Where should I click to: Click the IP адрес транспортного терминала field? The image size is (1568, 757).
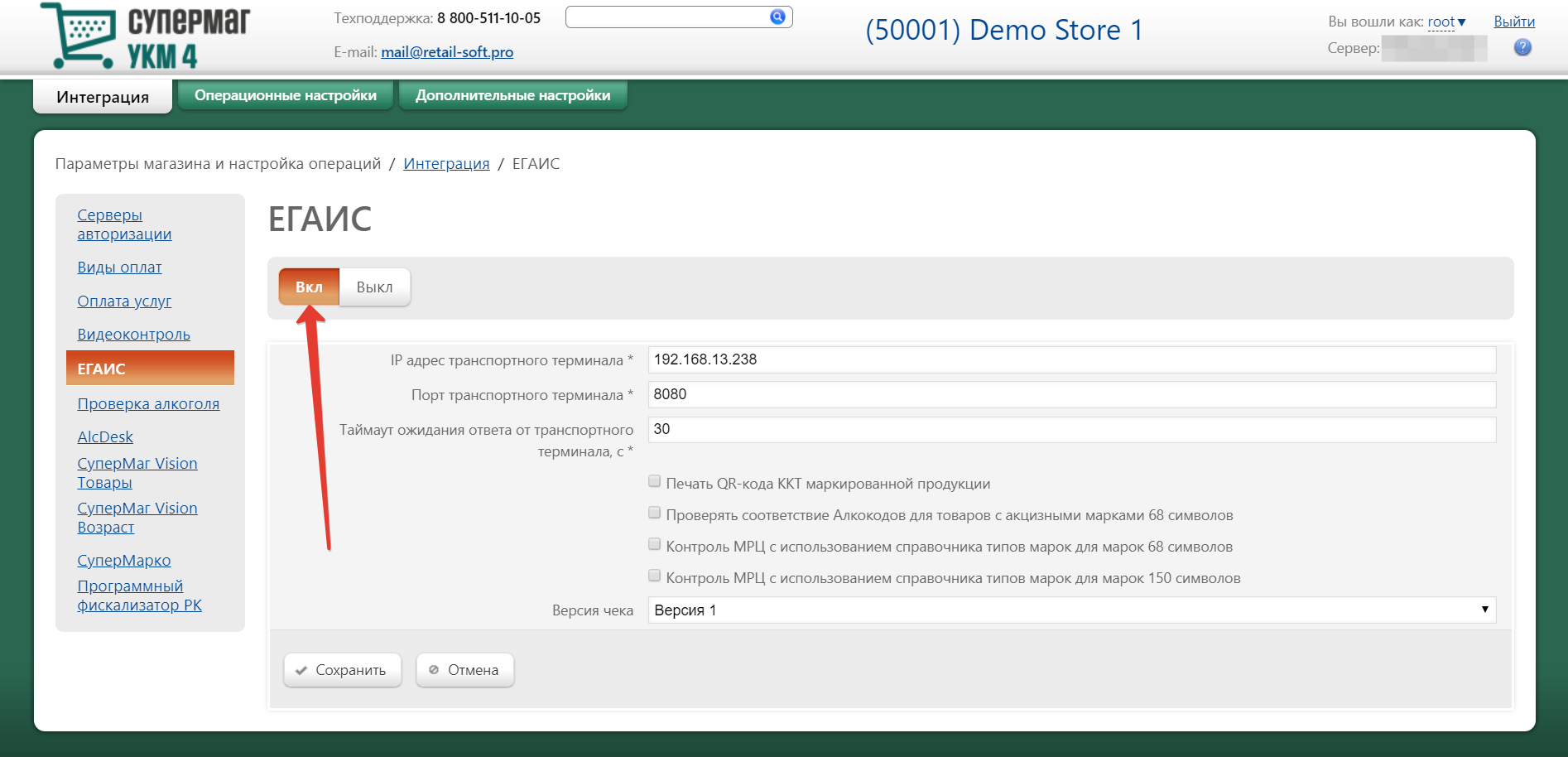pos(1071,359)
